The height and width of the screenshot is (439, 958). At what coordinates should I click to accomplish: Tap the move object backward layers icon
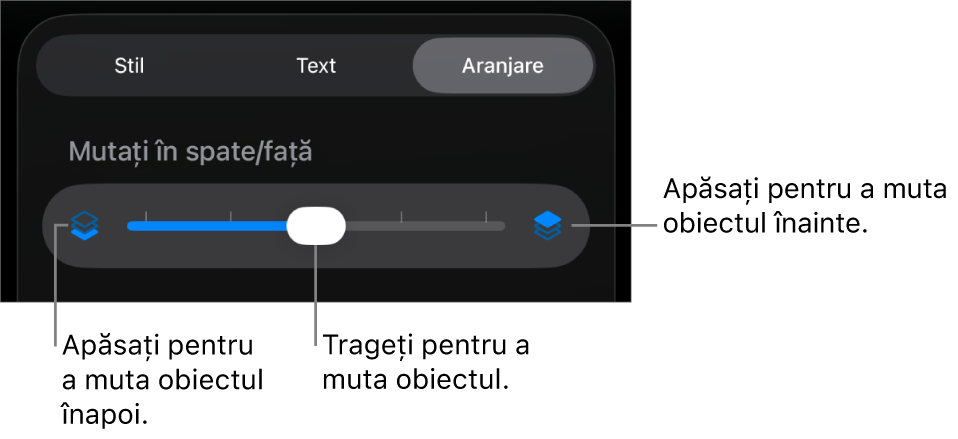(x=85, y=225)
